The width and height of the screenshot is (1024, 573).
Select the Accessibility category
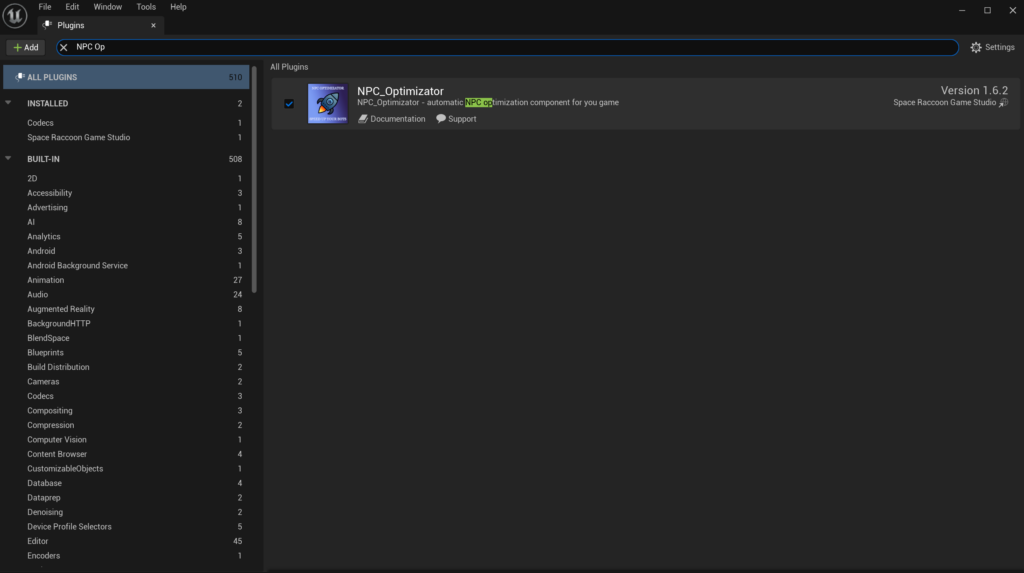tap(126, 193)
